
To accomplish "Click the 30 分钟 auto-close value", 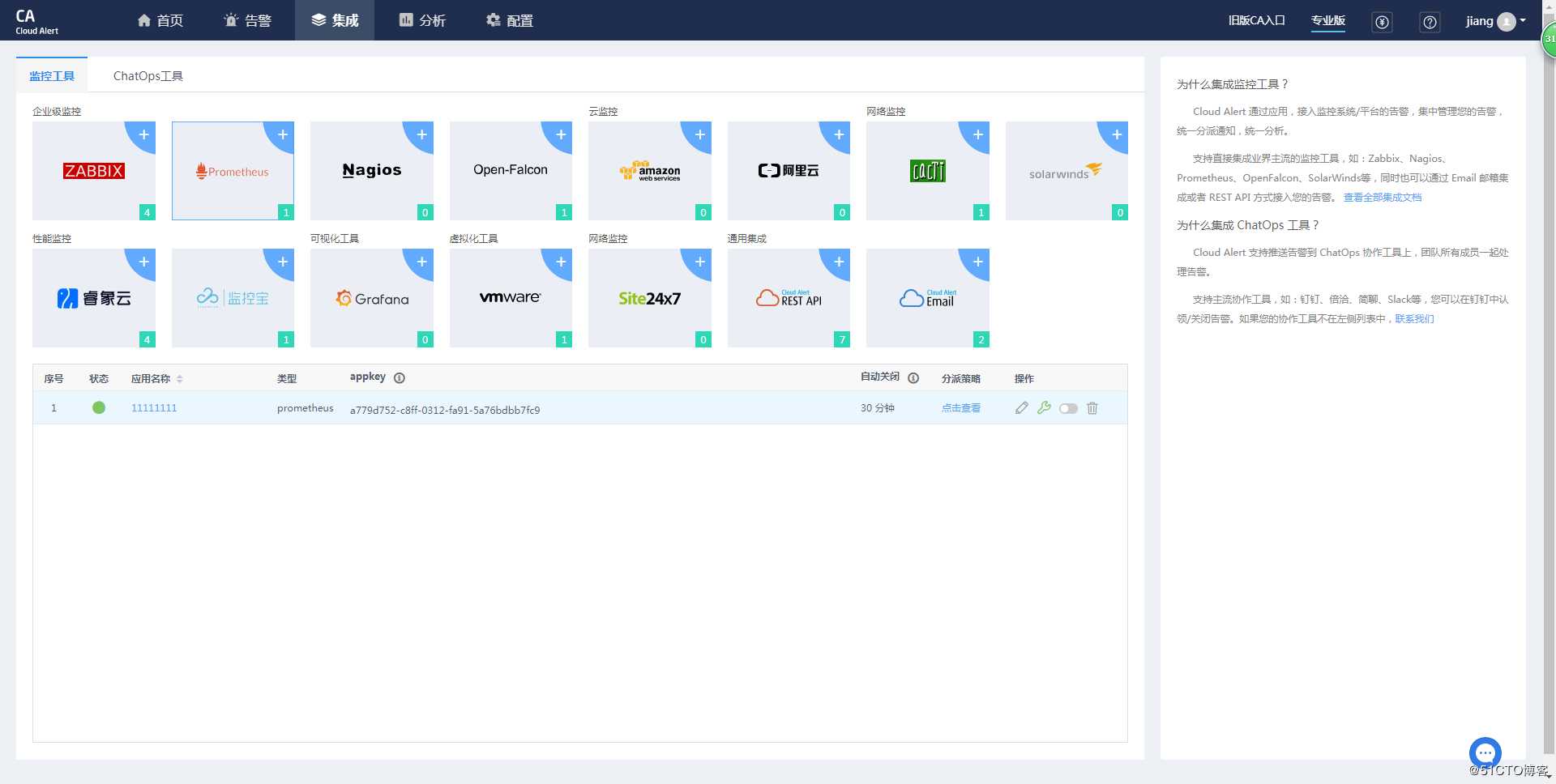I will pyautogui.click(x=878, y=408).
